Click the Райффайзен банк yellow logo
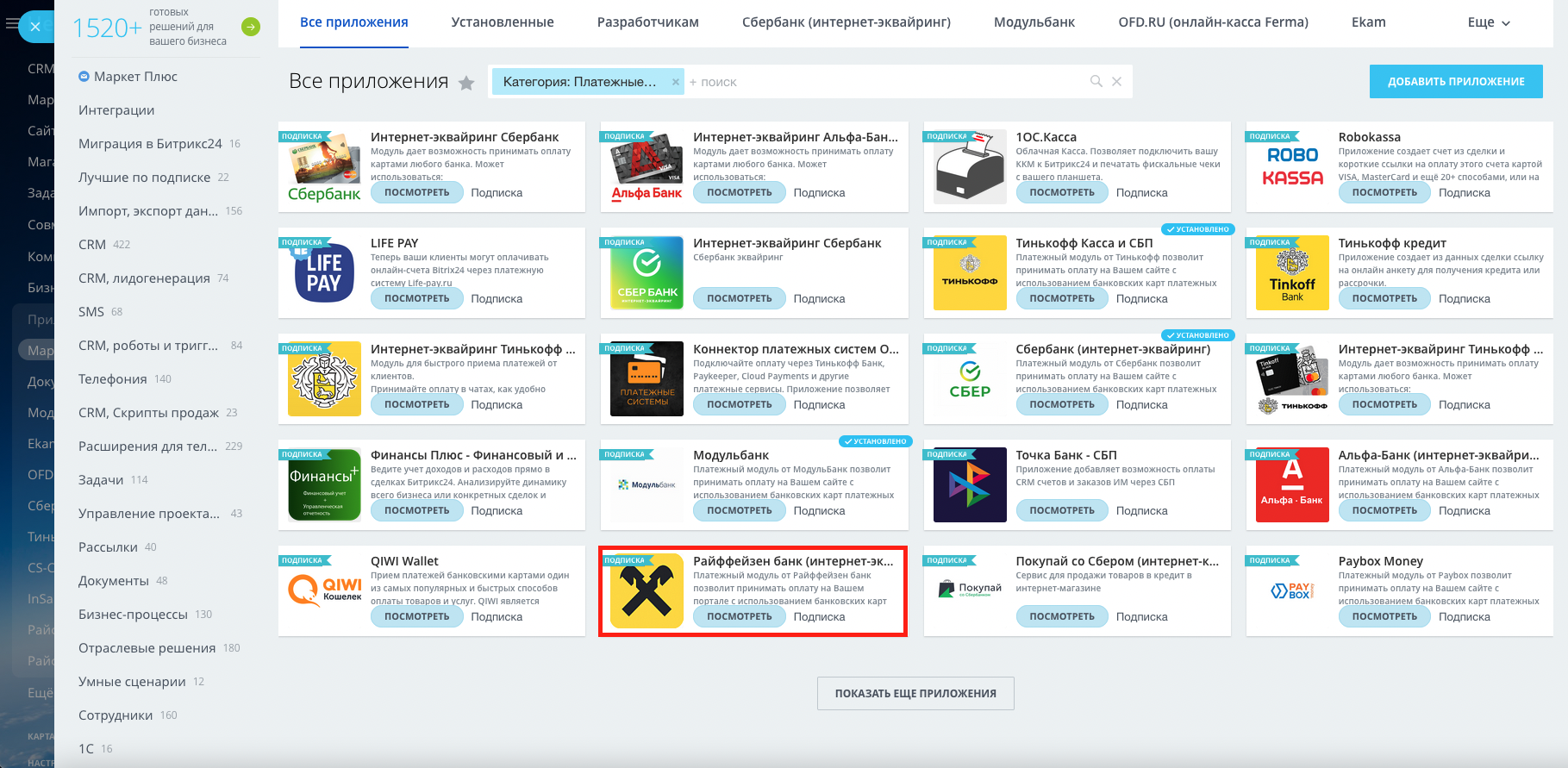 pyautogui.click(x=647, y=590)
